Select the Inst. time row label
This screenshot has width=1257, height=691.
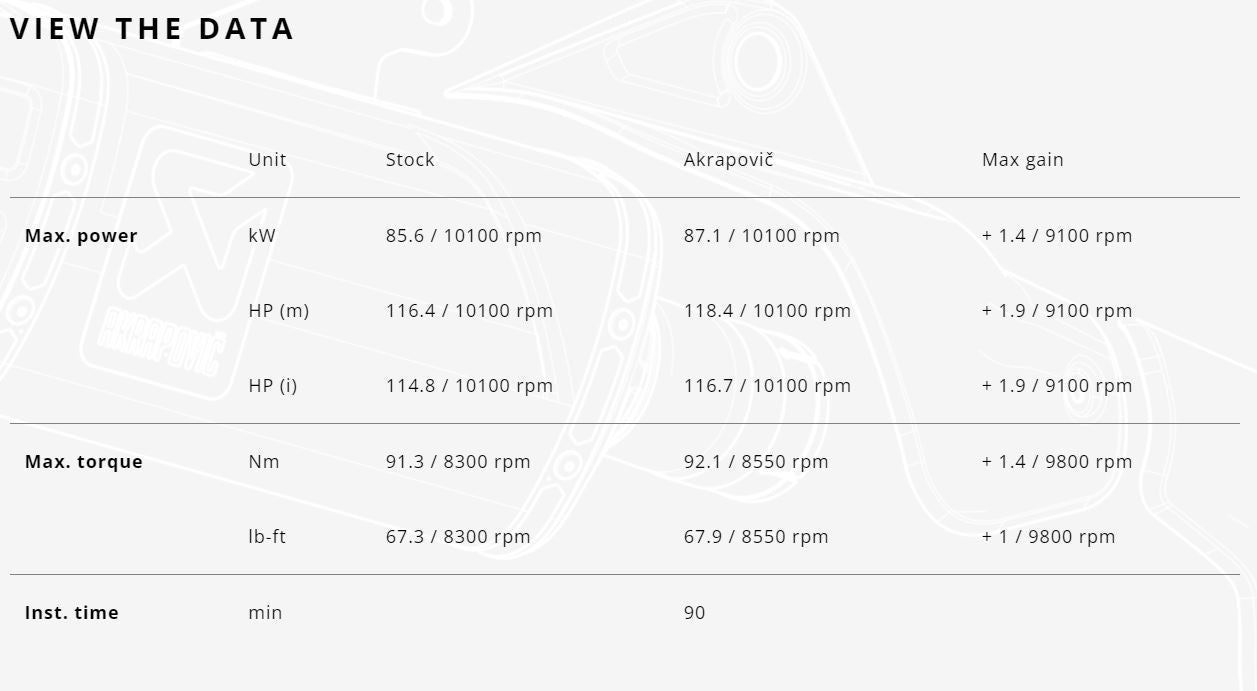[71, 613]
